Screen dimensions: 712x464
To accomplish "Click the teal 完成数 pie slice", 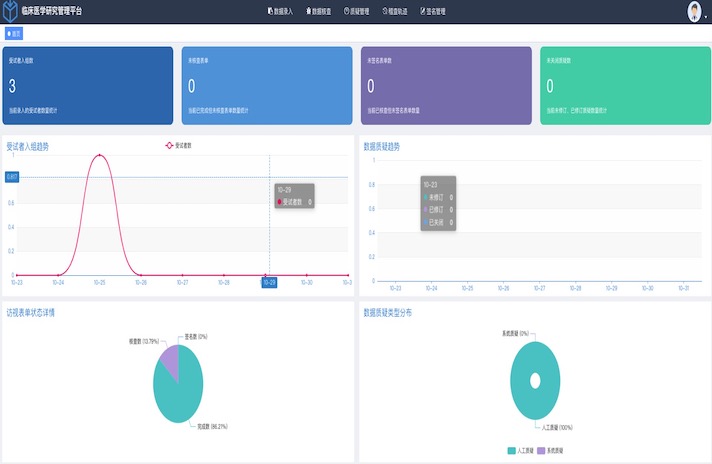I will [180, 392].
